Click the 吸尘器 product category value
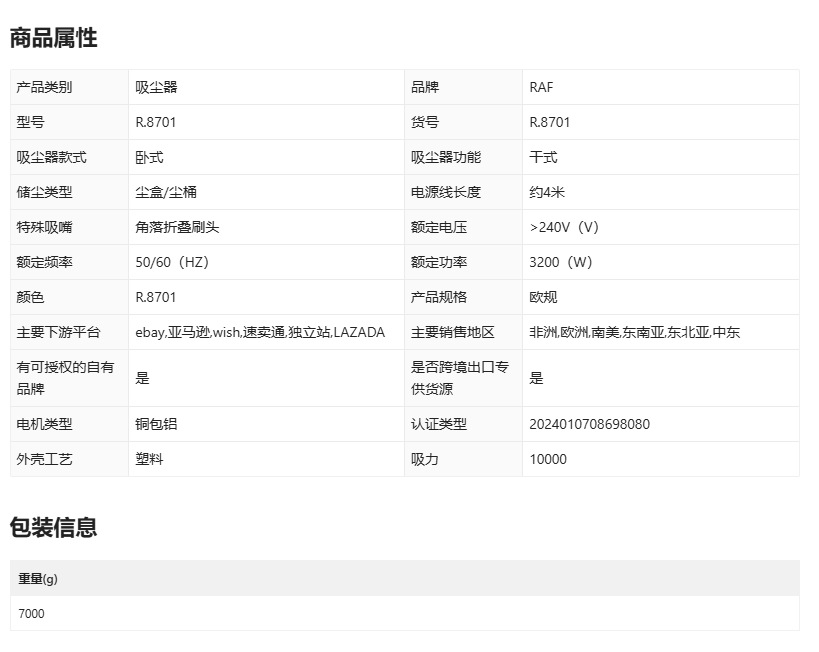The height and width of the screenshot is (652, 819). point(156,87)
